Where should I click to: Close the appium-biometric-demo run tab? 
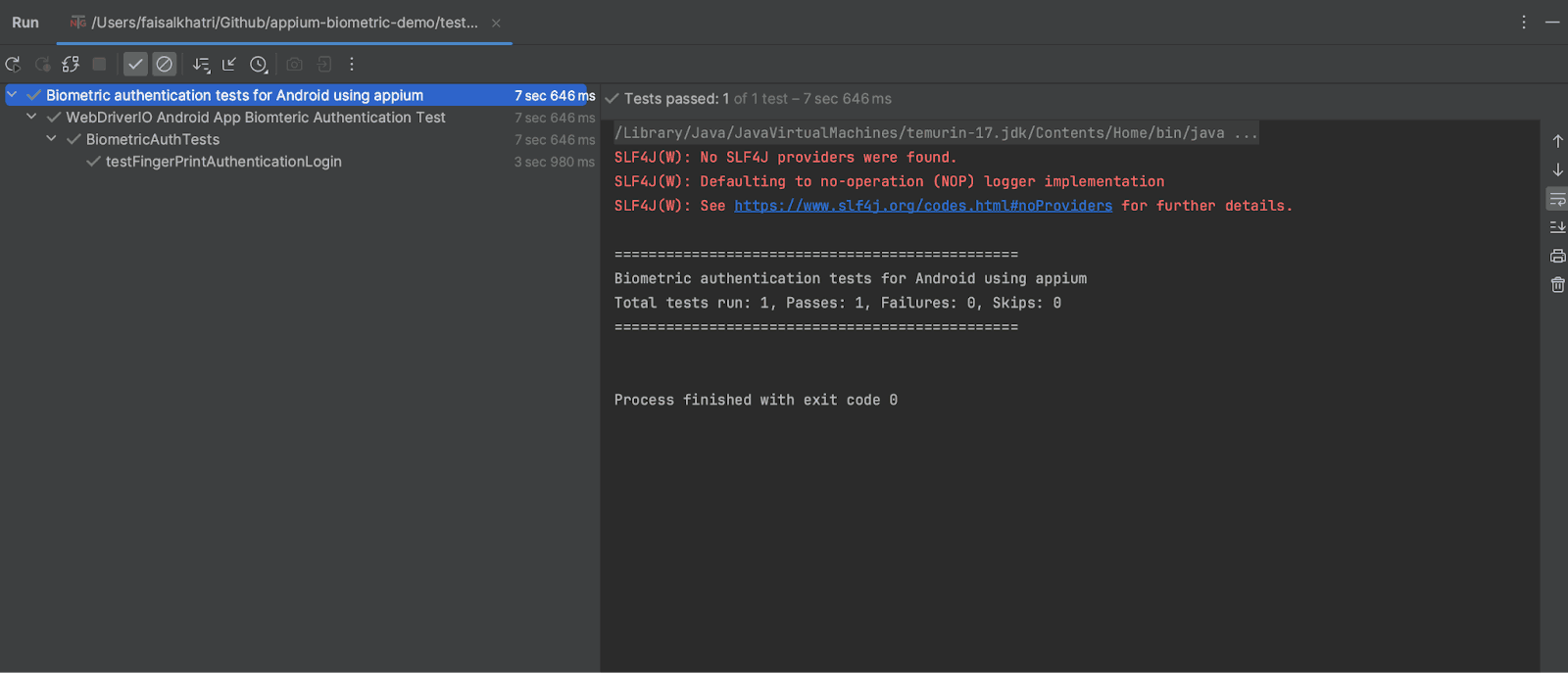click(x=496, y=23)
